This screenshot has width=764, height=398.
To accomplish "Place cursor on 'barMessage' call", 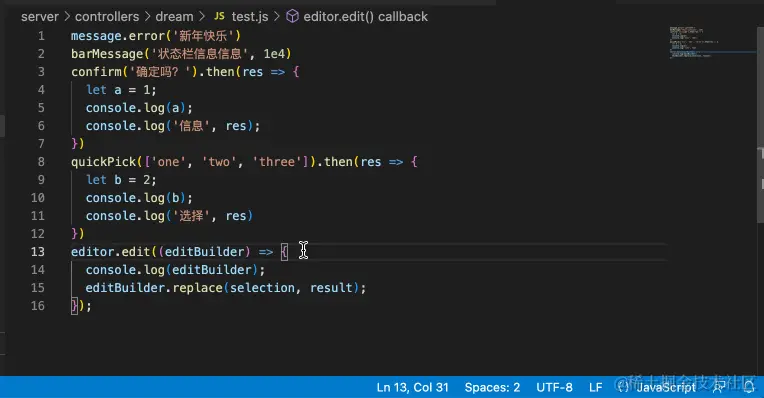I will point(107,54).
